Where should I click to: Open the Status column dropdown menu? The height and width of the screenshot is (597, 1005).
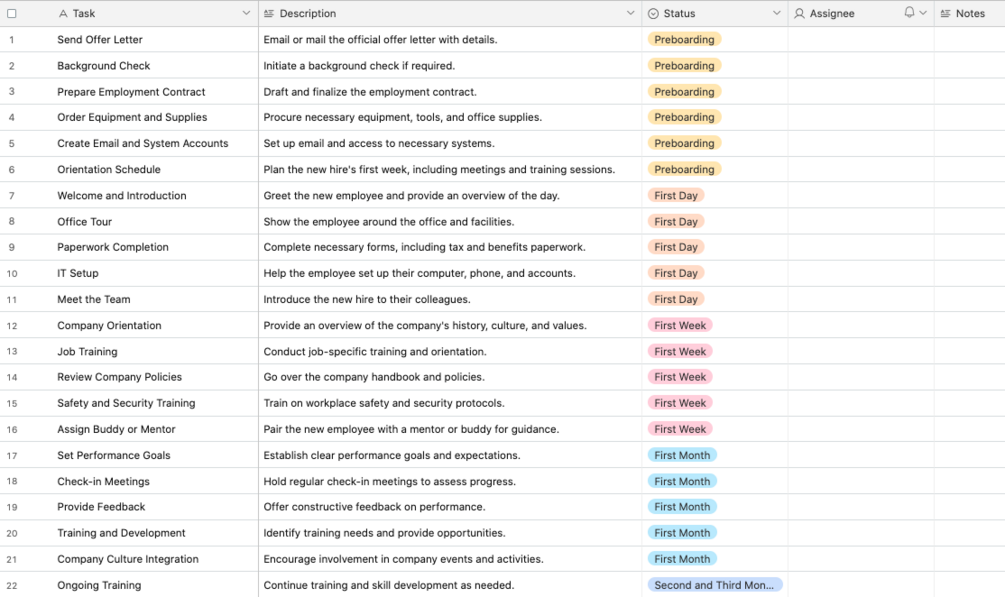[776, 14]
